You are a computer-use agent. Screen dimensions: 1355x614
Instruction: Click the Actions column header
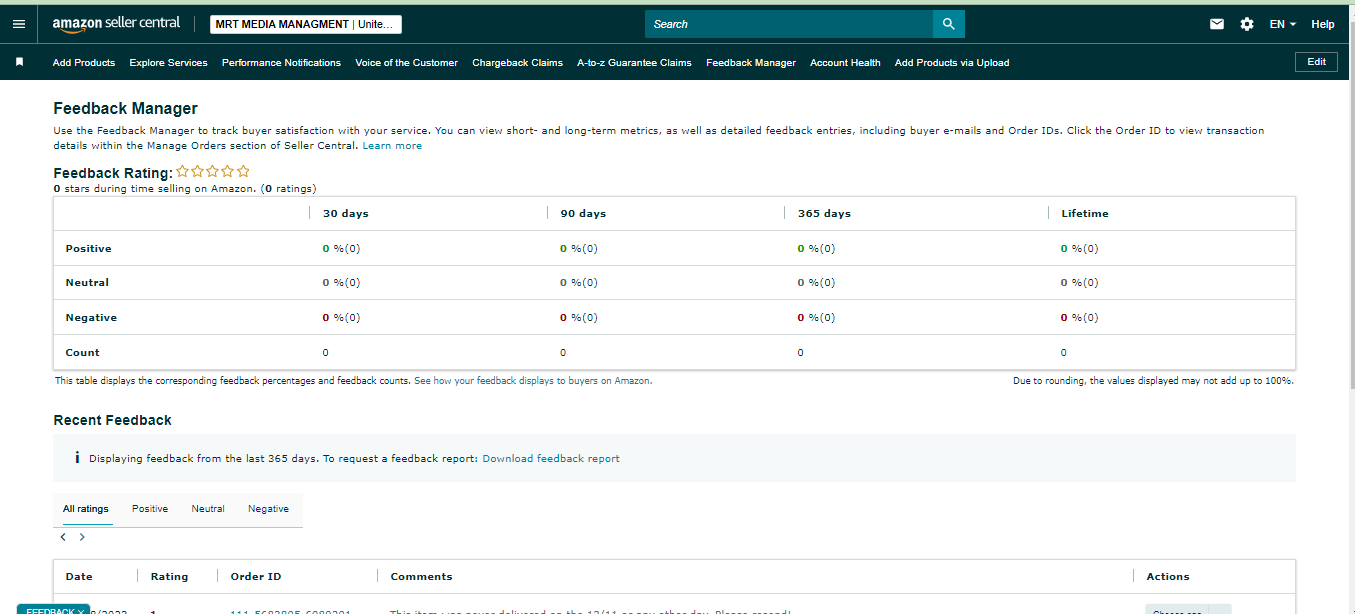point(1168,577)
